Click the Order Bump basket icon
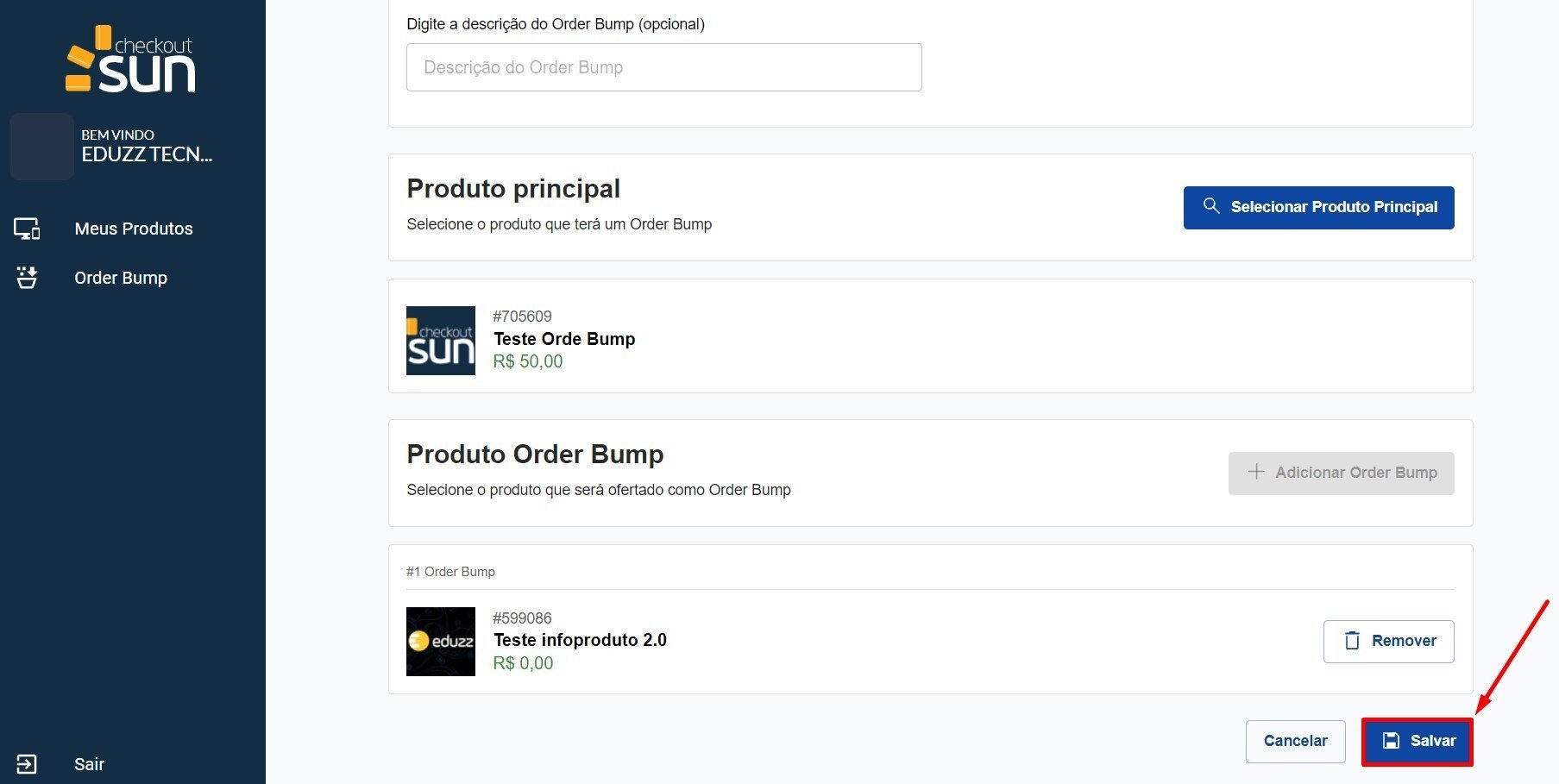 point(27,278)
